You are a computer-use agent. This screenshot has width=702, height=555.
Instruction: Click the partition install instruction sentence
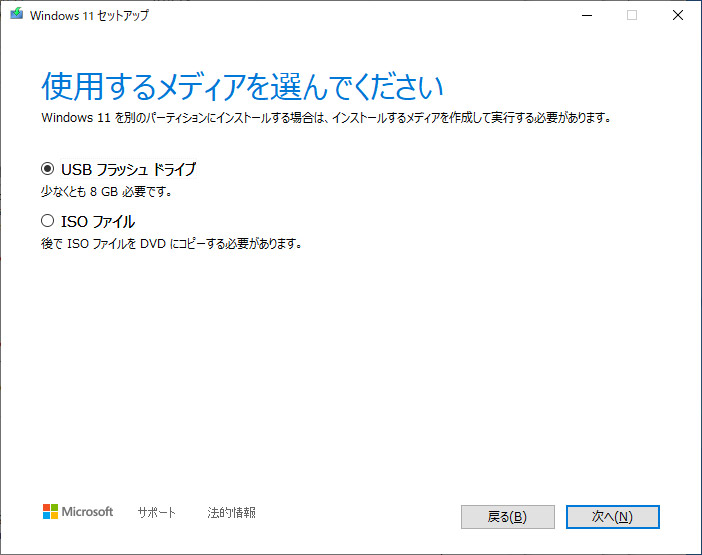click(x=326, y=118)
